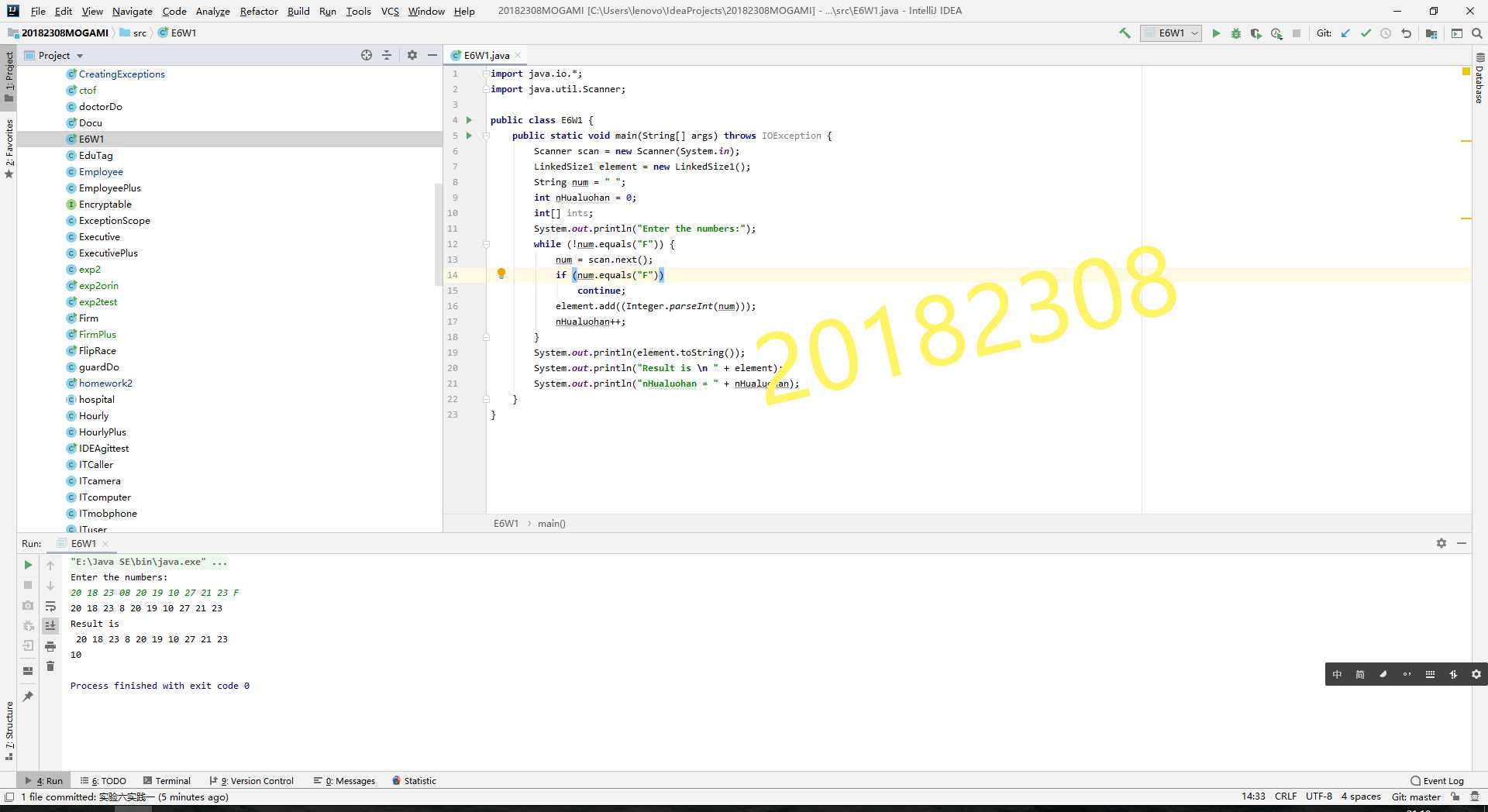1488x812 pixels.
Task: Collapse all in Project panel
Action: click(x=387, y=55)
